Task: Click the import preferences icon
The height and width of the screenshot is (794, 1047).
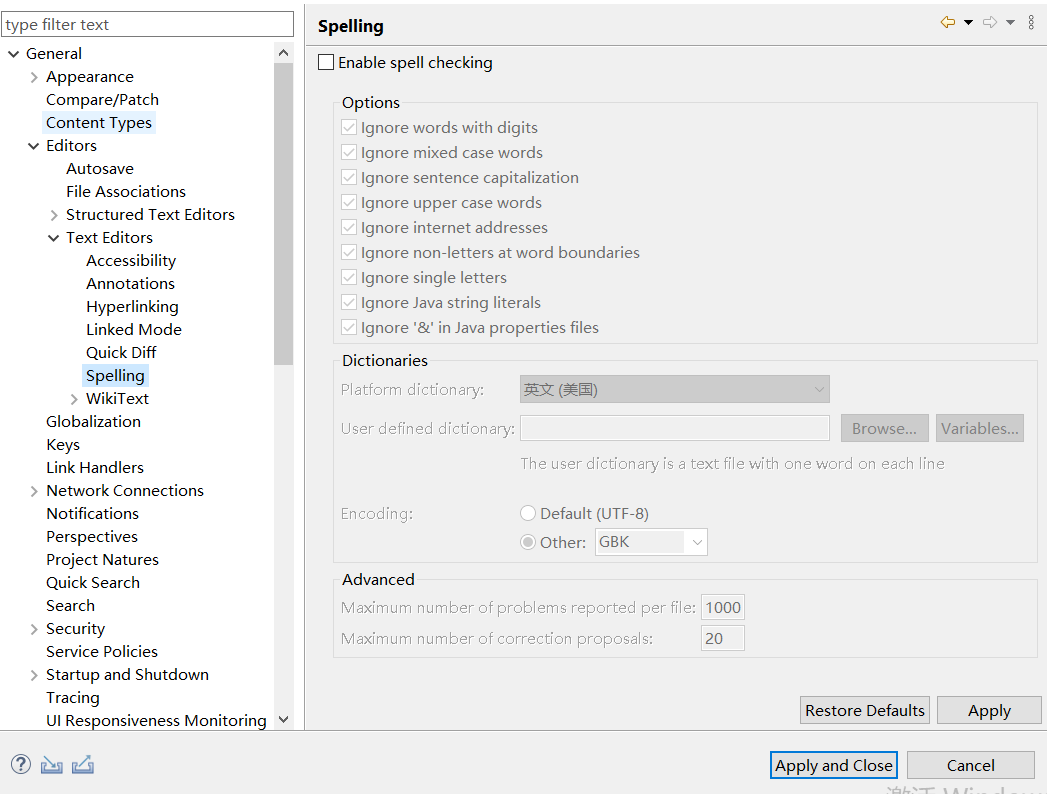Action: click(51, 764)
